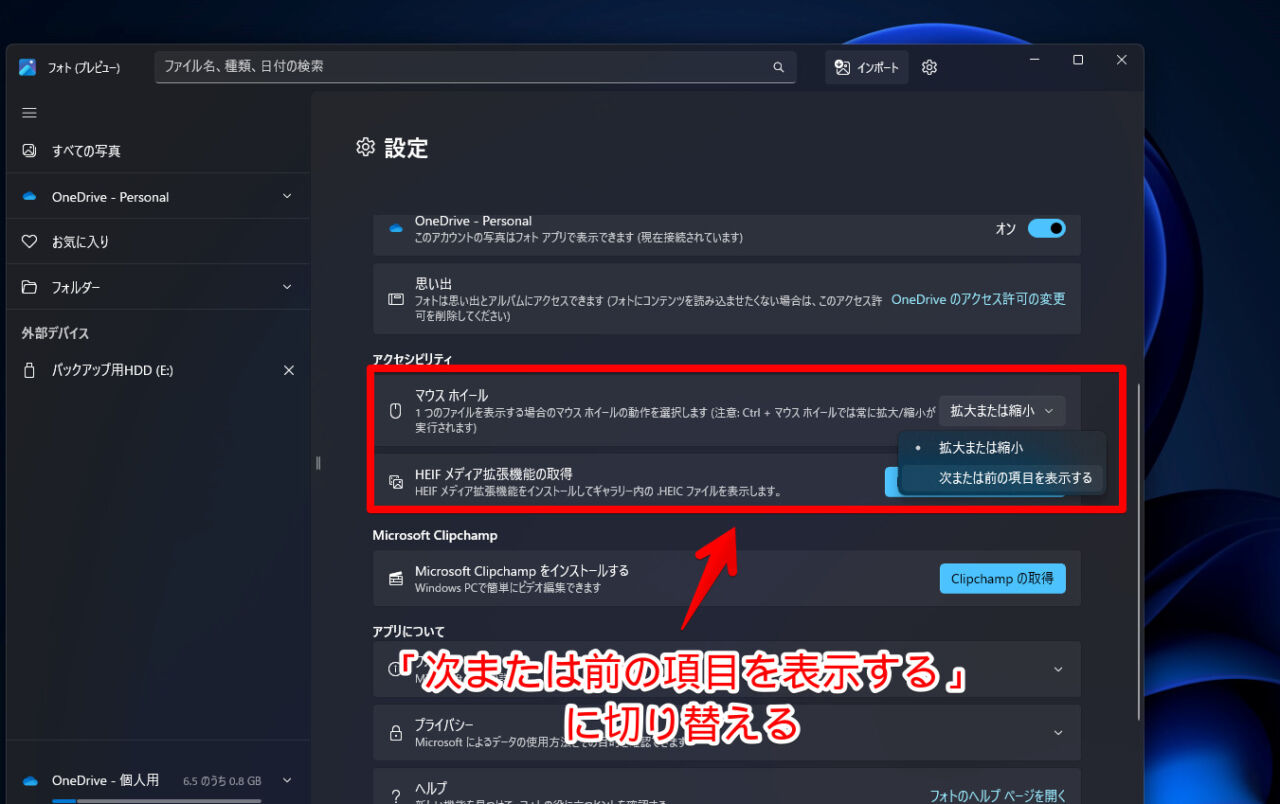Open OneDrive のアクセス許可の変更 link
1280x804 pixels.
[978, 299]
